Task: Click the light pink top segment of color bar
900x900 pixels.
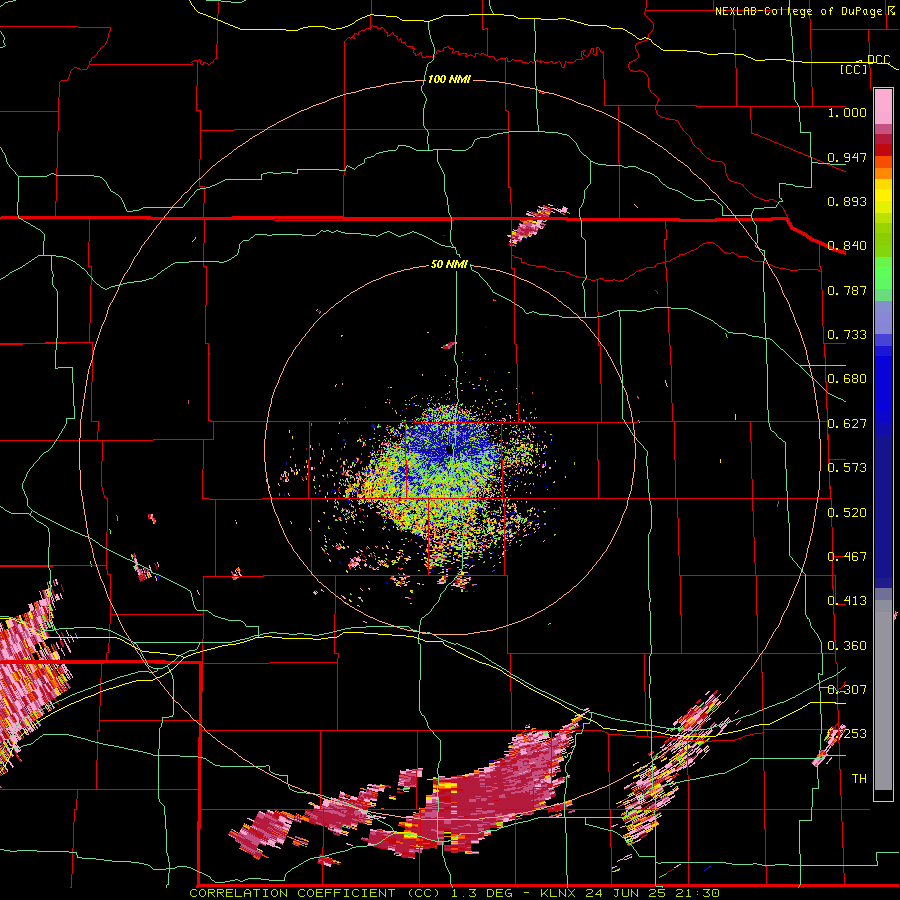Action: 883,107
